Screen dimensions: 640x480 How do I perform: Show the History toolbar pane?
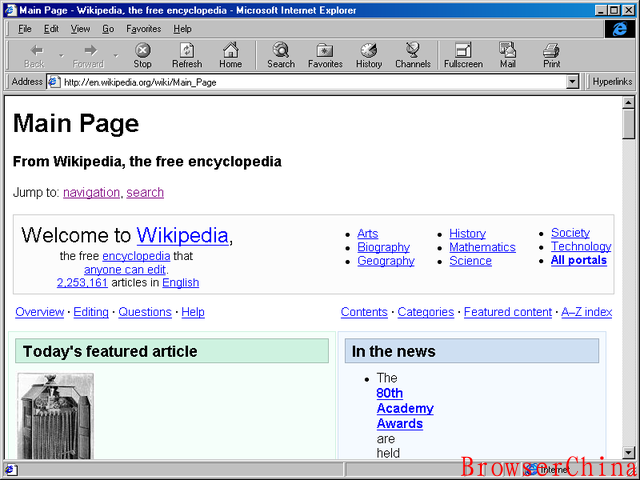369,56
